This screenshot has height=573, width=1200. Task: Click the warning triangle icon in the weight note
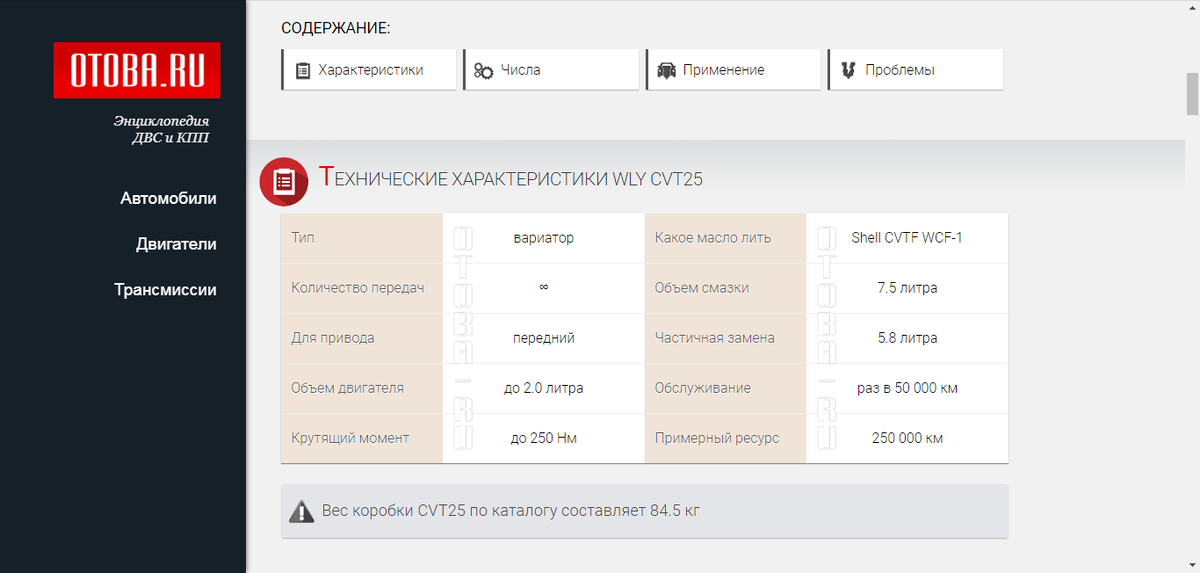point(301,511)
